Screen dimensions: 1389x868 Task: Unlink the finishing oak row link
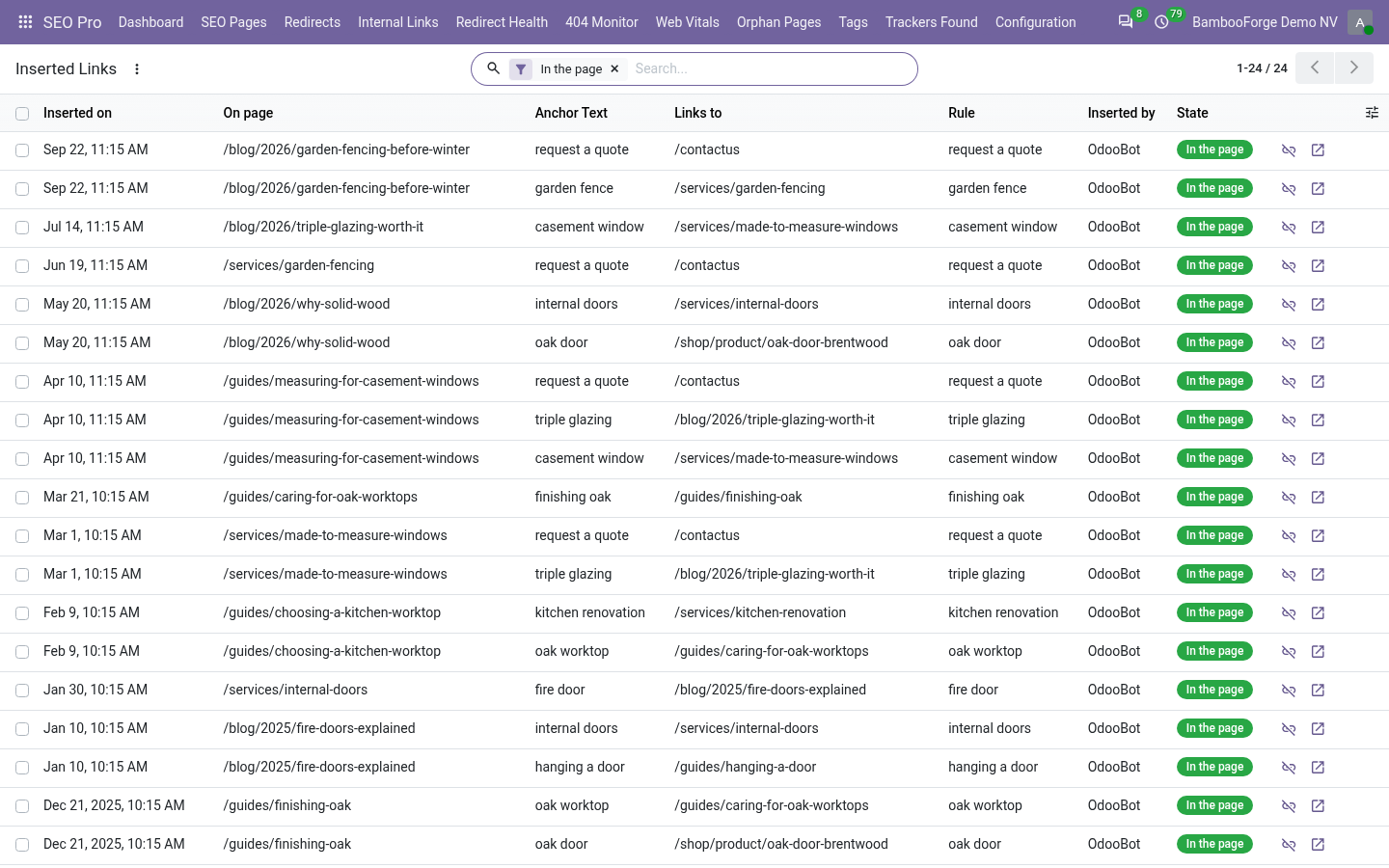click(1289, 498)
